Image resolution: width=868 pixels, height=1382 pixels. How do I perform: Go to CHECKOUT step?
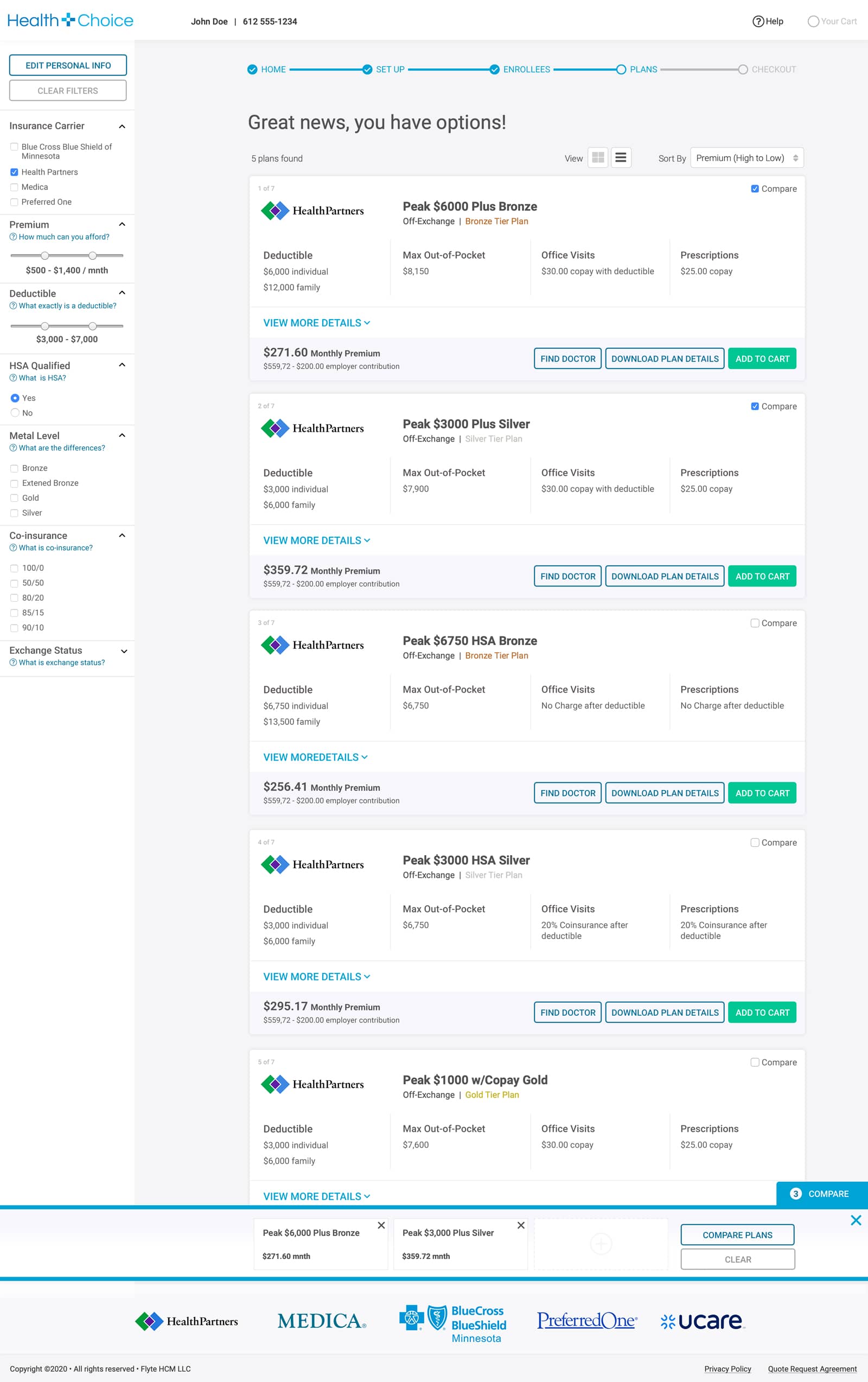[x=767, y=69]
